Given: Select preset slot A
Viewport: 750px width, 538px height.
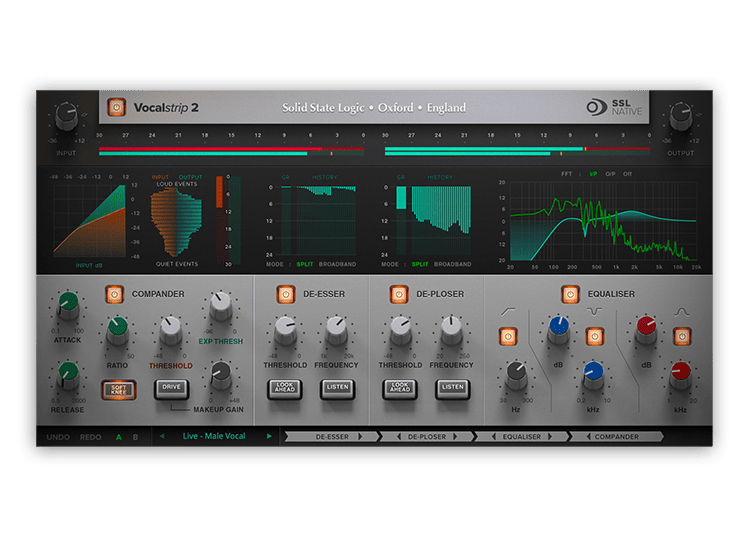Looking at the screenshot, I should click(119, 437).
